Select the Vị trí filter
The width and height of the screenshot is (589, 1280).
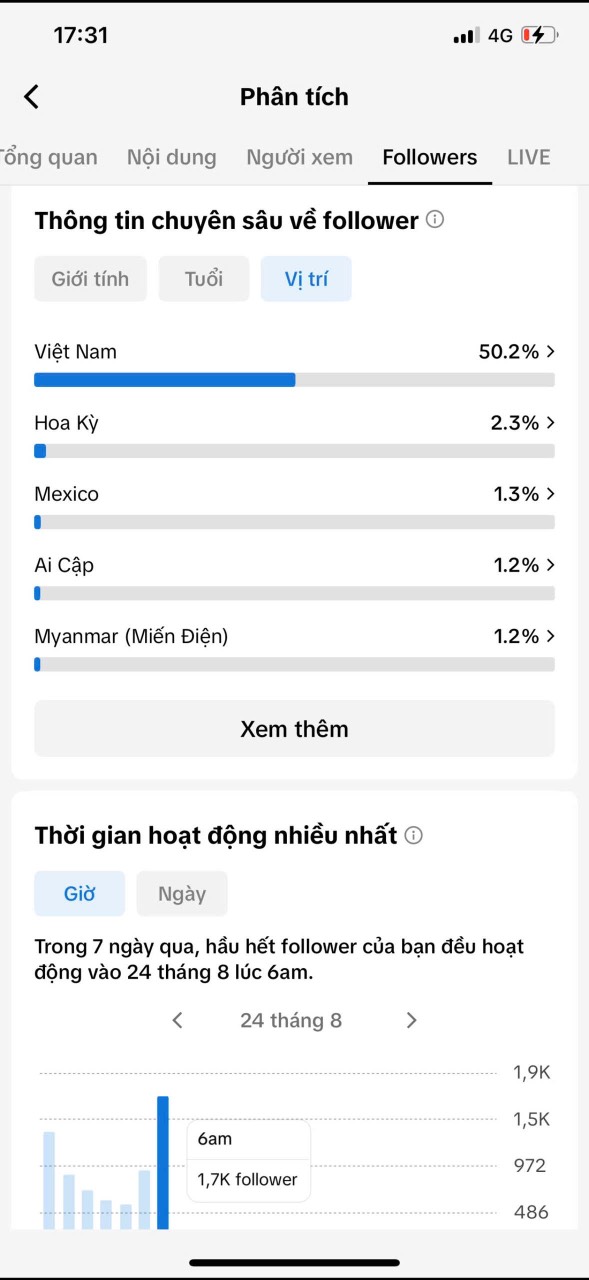[306, 279]
